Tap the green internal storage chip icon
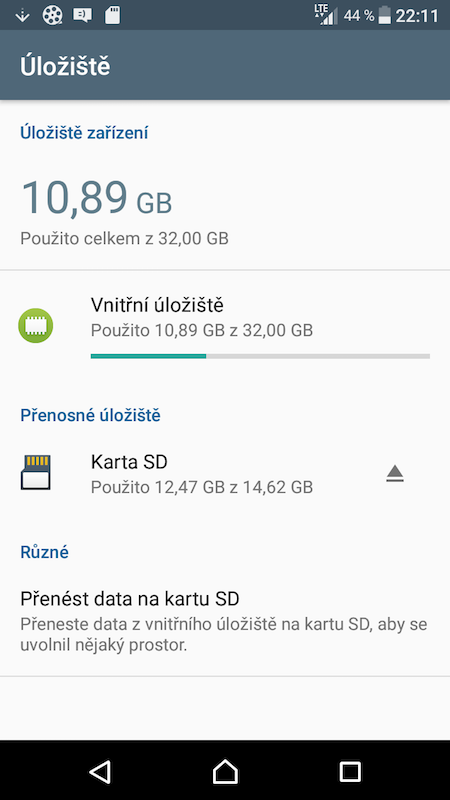The width and height of the screenshot is (450, 800). [36, 326]
